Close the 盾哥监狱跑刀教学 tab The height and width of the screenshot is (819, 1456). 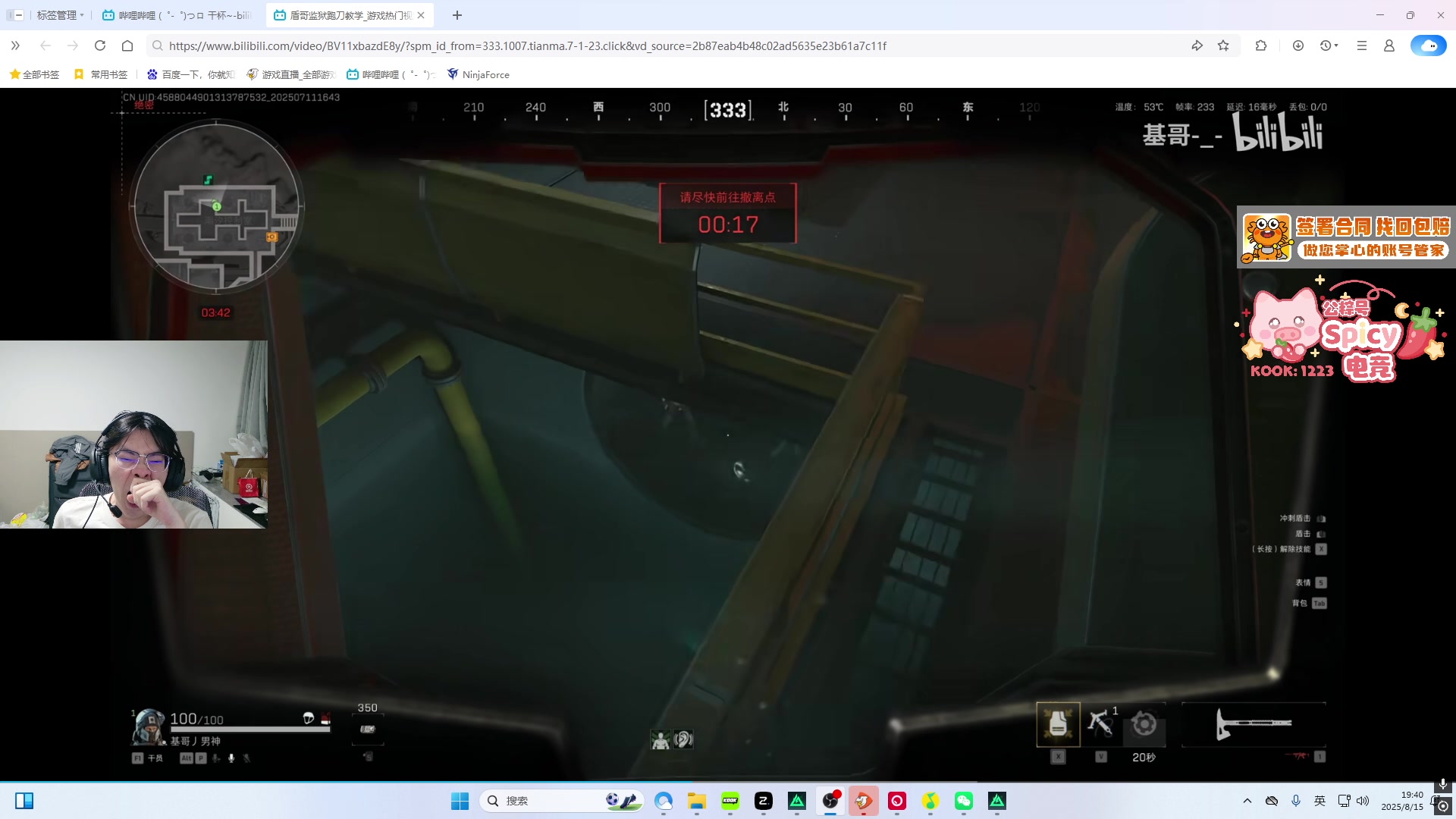pyautogui.click(x=421, y=15)
